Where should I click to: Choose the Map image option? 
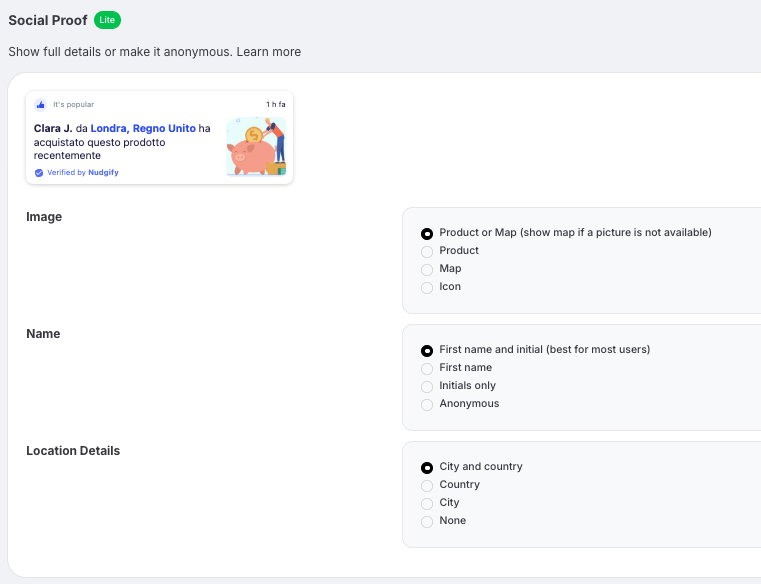click(x=427, y=269)
